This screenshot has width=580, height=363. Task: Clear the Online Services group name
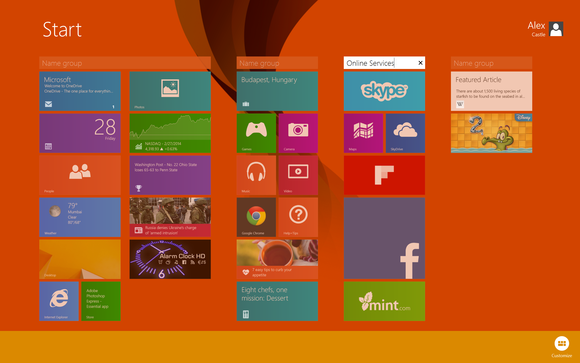pos(420,63)
